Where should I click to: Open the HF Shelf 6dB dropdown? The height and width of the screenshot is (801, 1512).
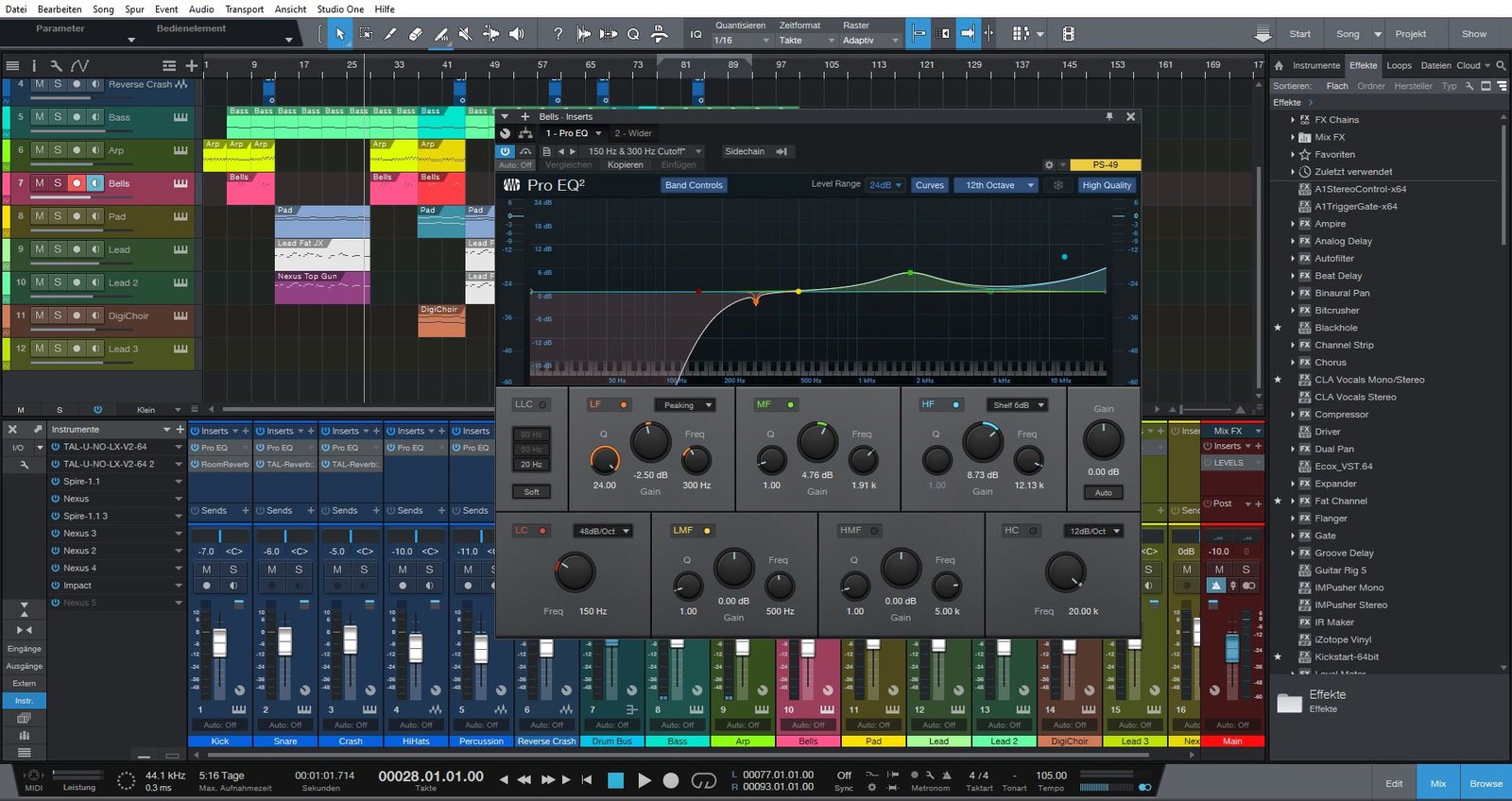coord(1017,405)
